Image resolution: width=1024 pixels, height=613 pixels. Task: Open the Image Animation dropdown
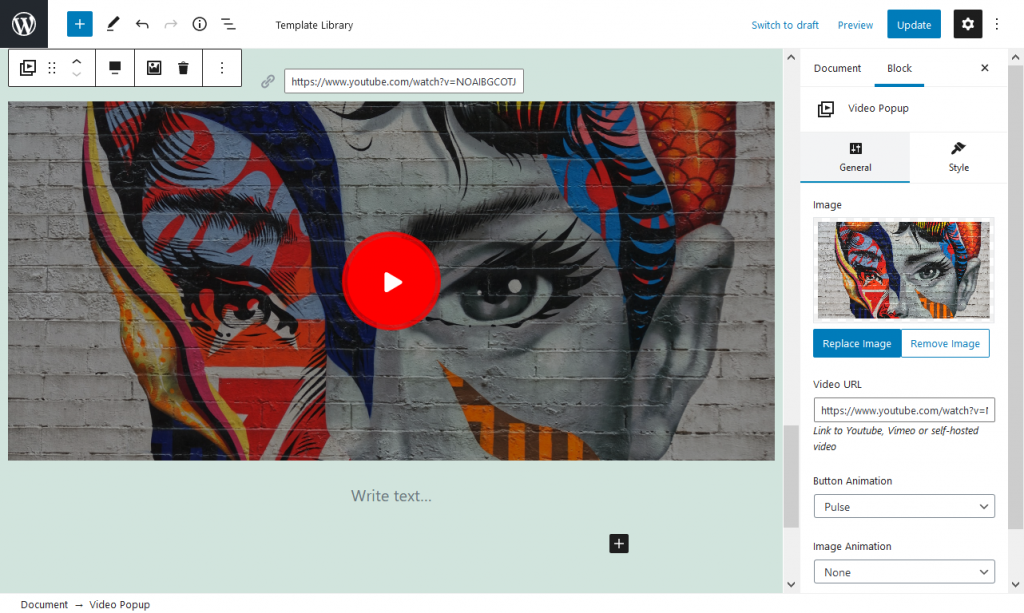pos(904,572)
